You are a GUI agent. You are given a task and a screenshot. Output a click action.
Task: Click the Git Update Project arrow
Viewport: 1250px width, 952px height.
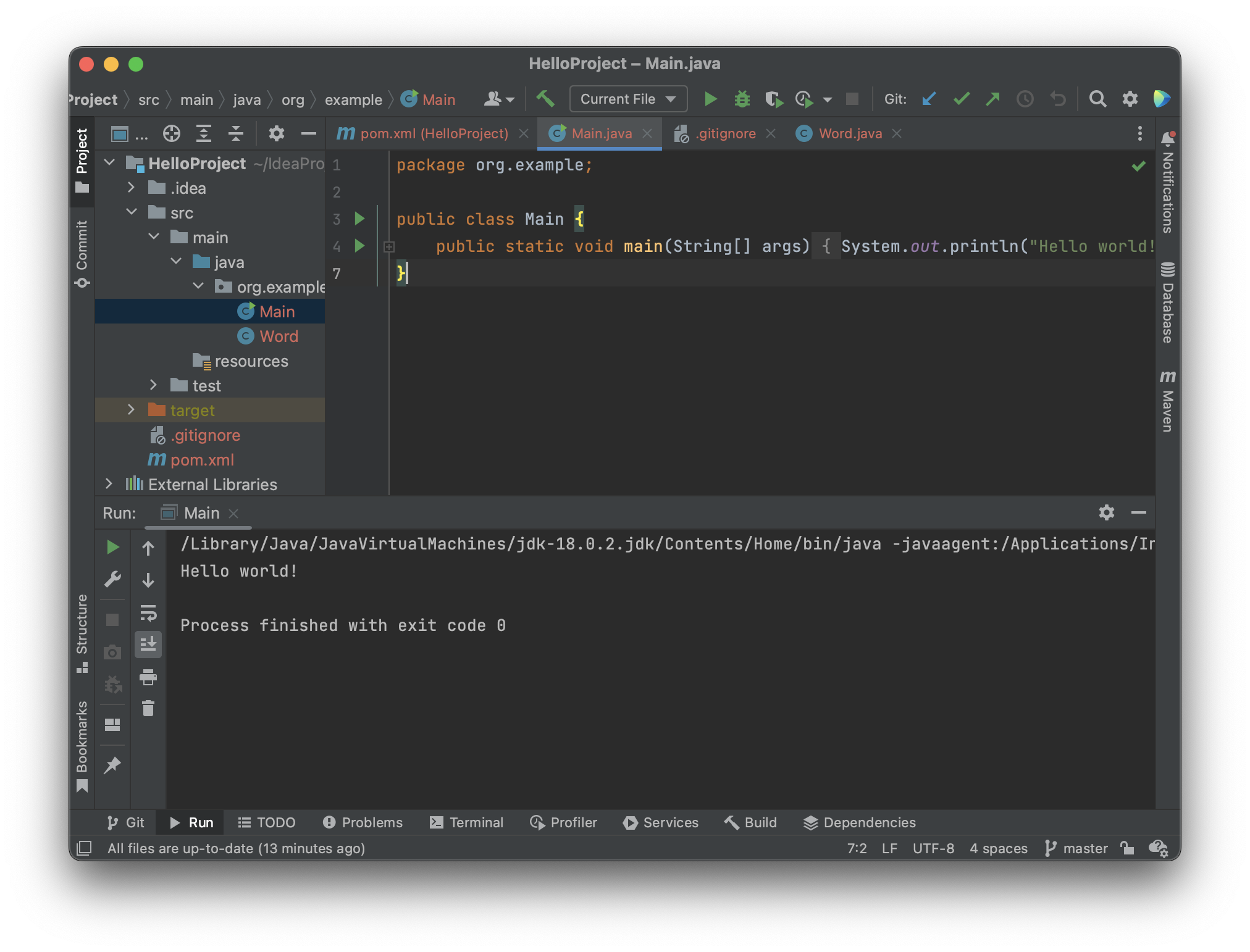coord(929,99)
